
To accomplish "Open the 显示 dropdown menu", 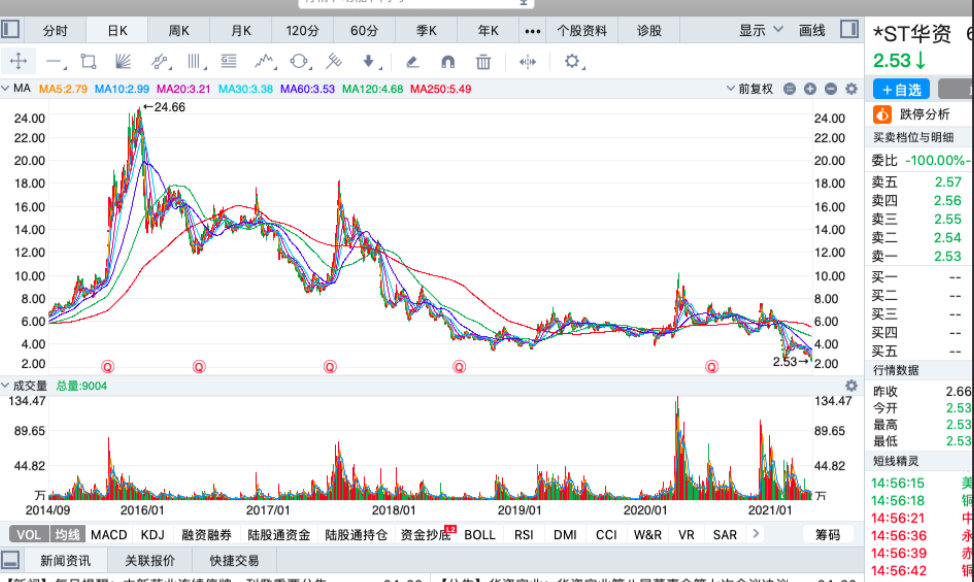I will 755,30.
